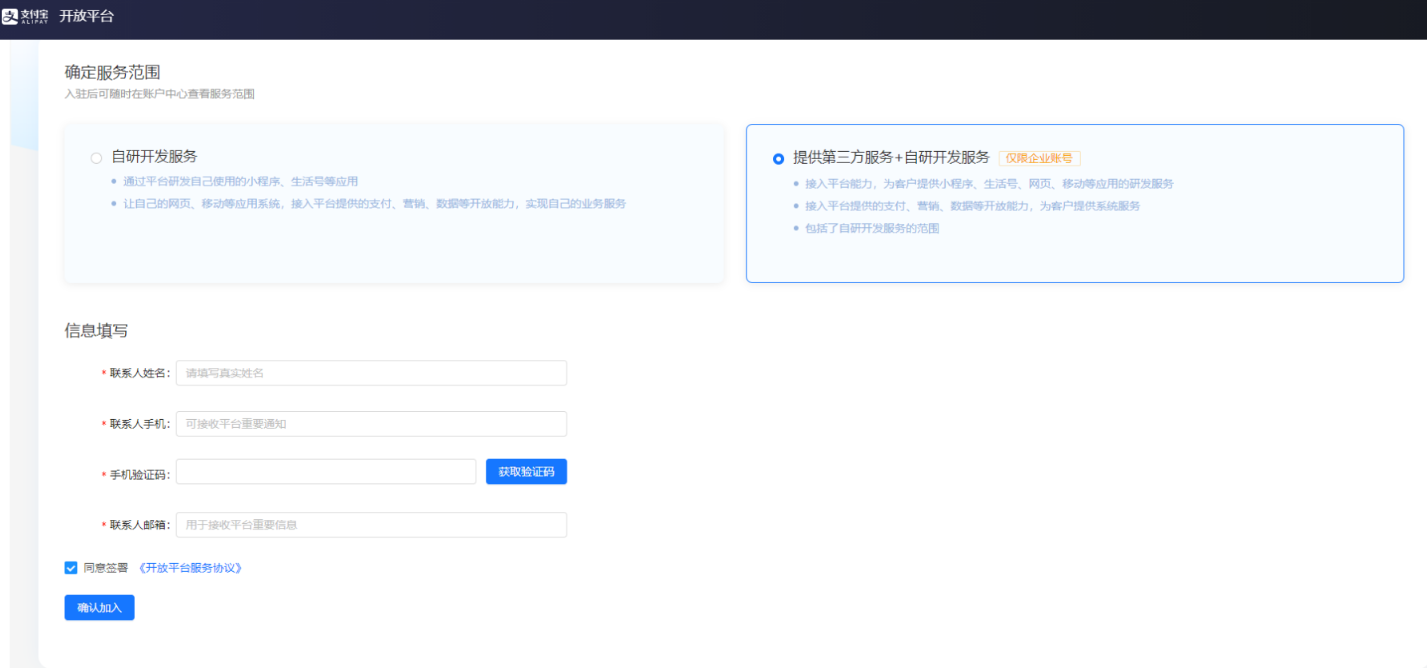Click the 联系人邮箱 email input field
The width and height of the screenshot is (1427, 668).
pos(371,525)
